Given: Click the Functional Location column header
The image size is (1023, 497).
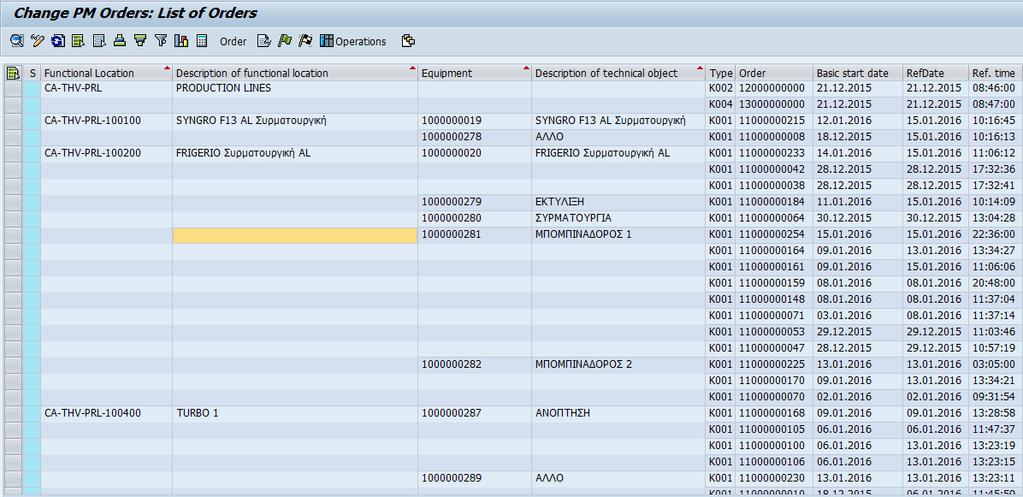Looking at the screenshot, I should point(106,73).
